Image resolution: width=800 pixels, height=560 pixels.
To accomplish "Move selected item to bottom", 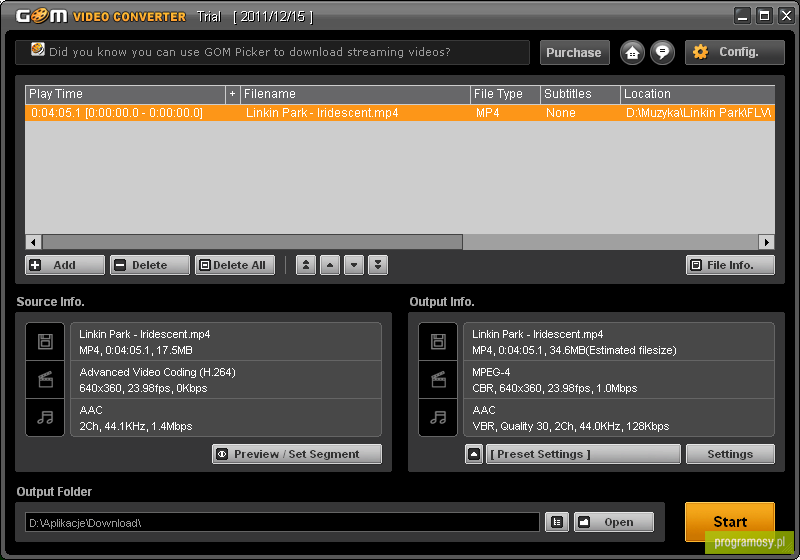I will (x=378, y=265).
